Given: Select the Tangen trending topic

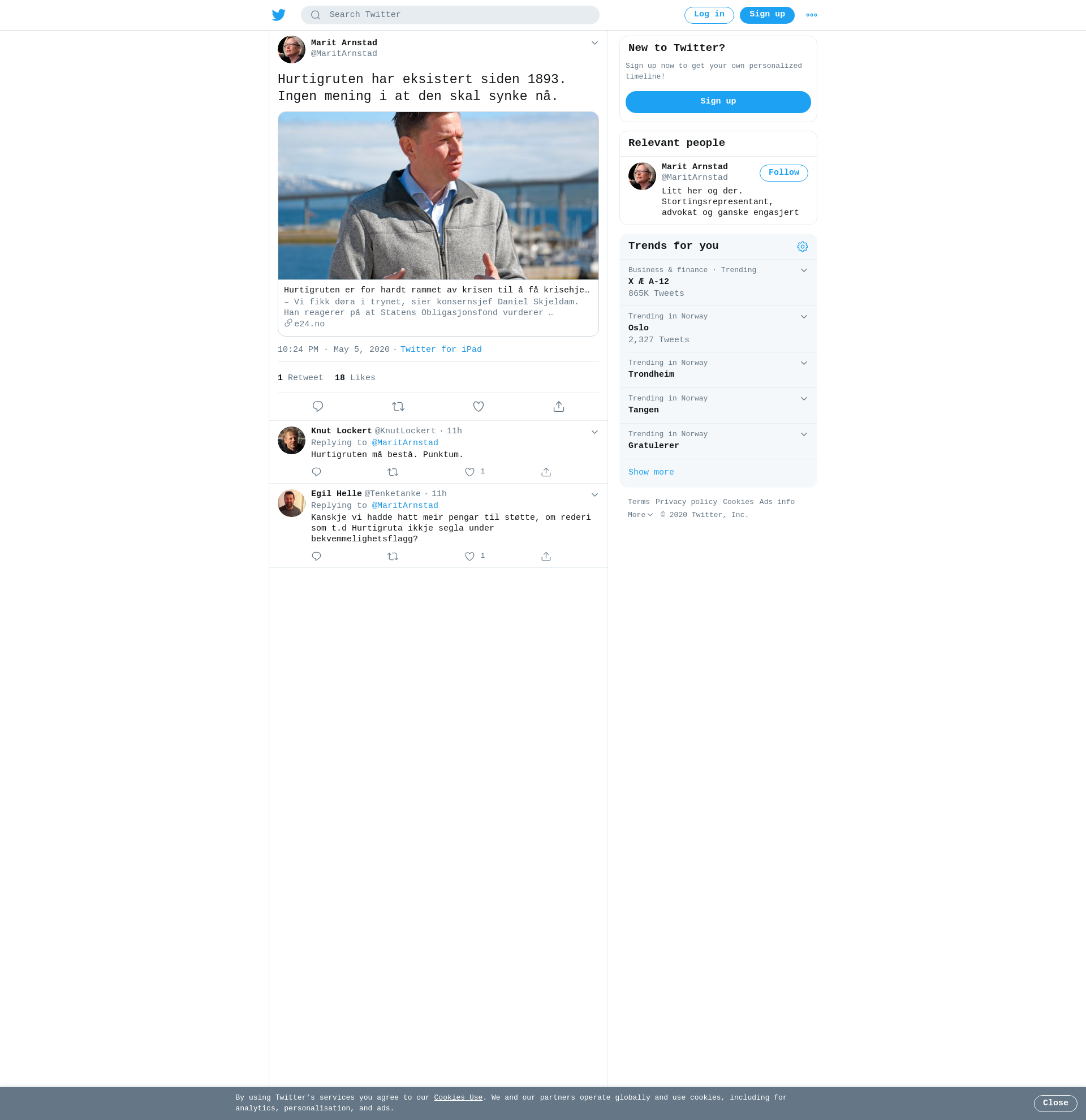Looking at the screenshot, I should coord(643,410).
